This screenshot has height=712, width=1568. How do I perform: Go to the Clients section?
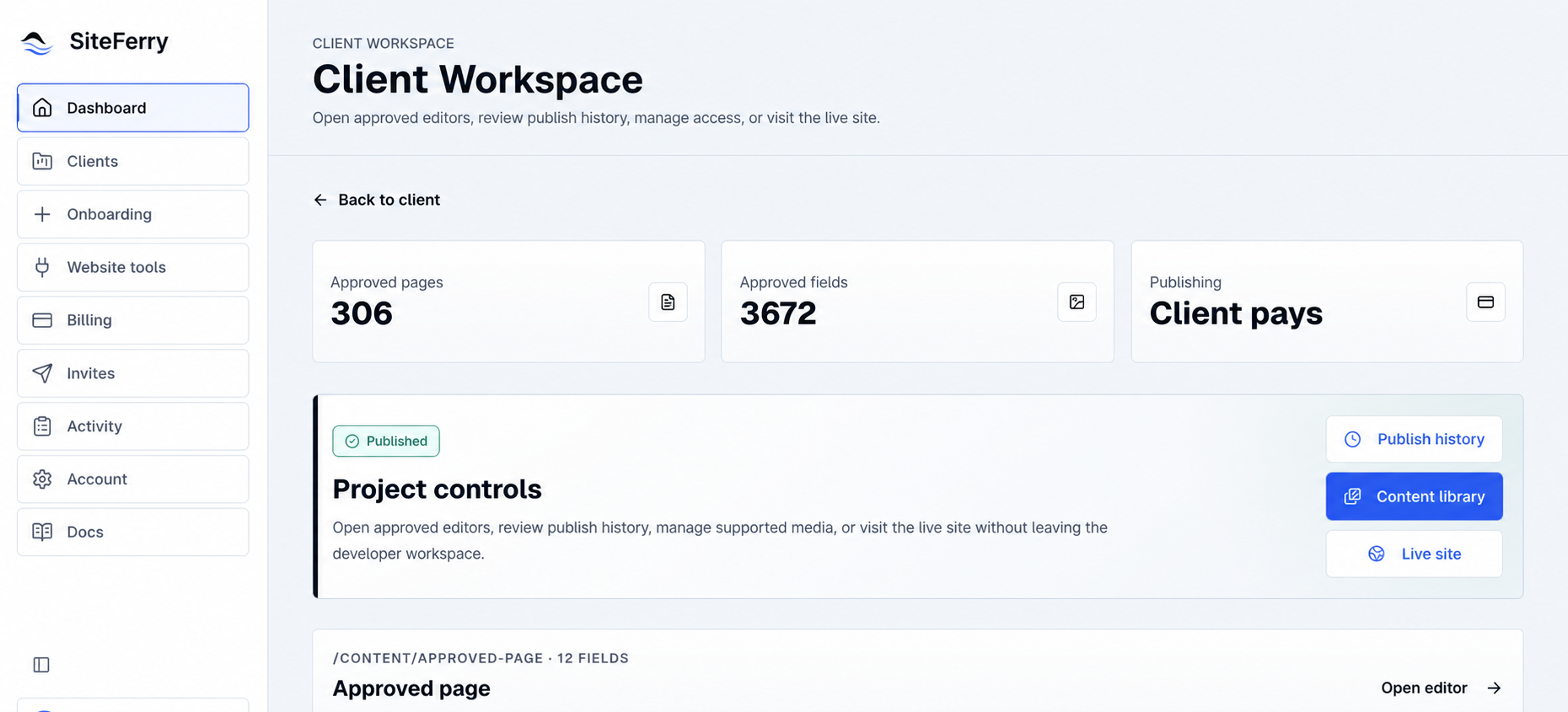click(x=133, y=161)
